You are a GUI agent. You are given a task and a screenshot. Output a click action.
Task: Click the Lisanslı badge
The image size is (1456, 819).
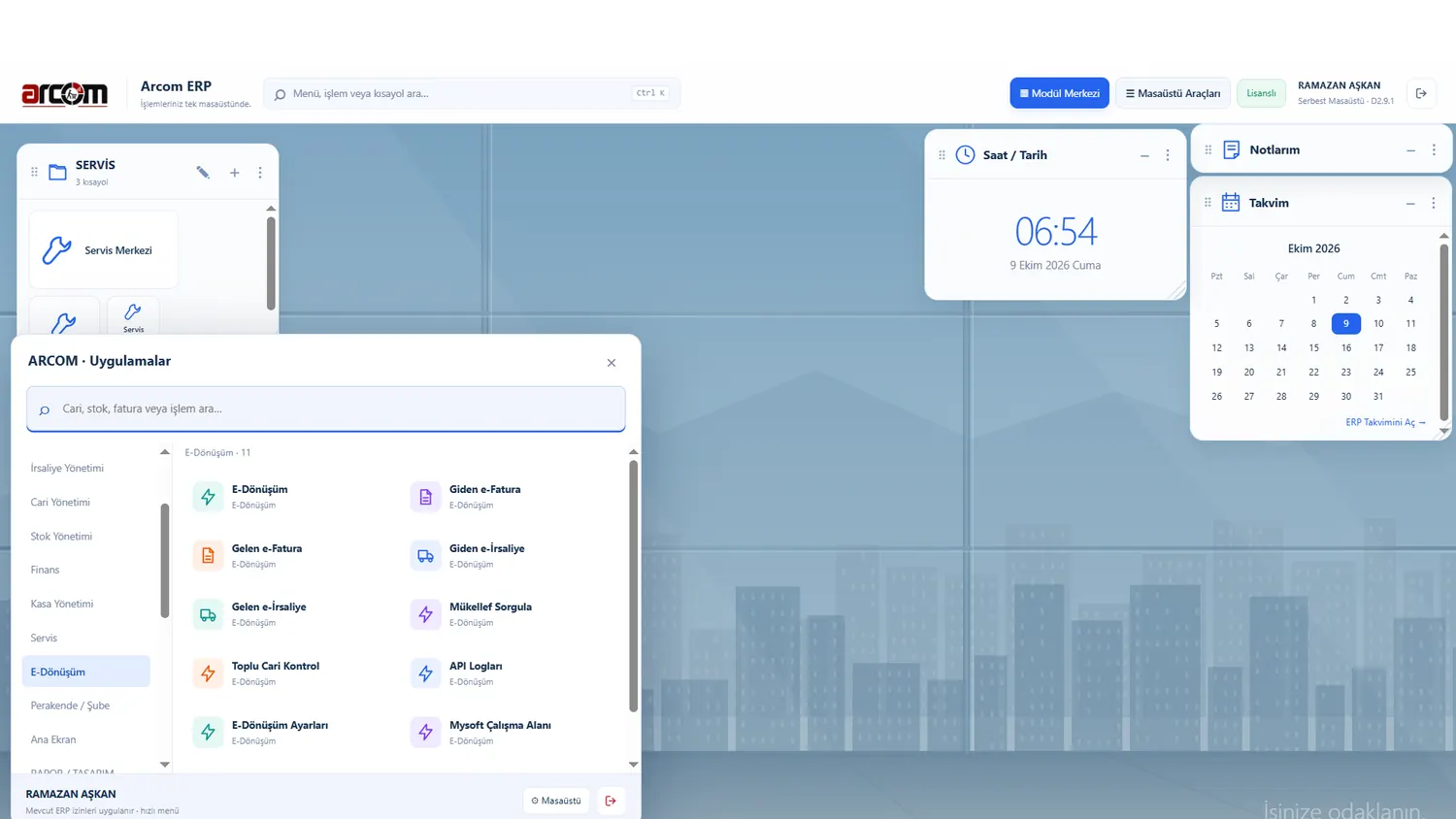coord(1261,93)
